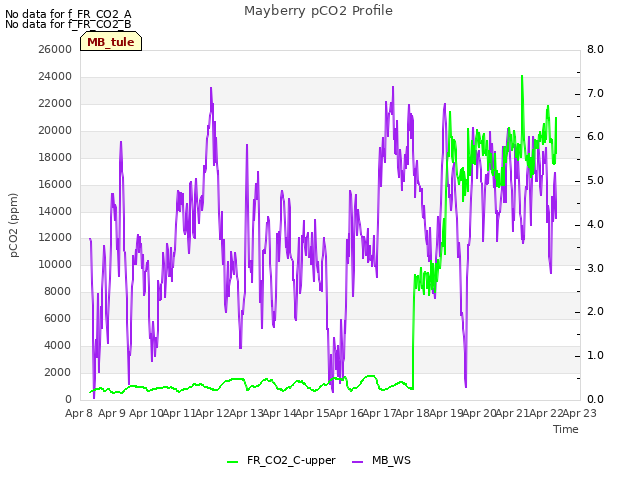Click the 1.0 right axis label

(x=595, y=356)
